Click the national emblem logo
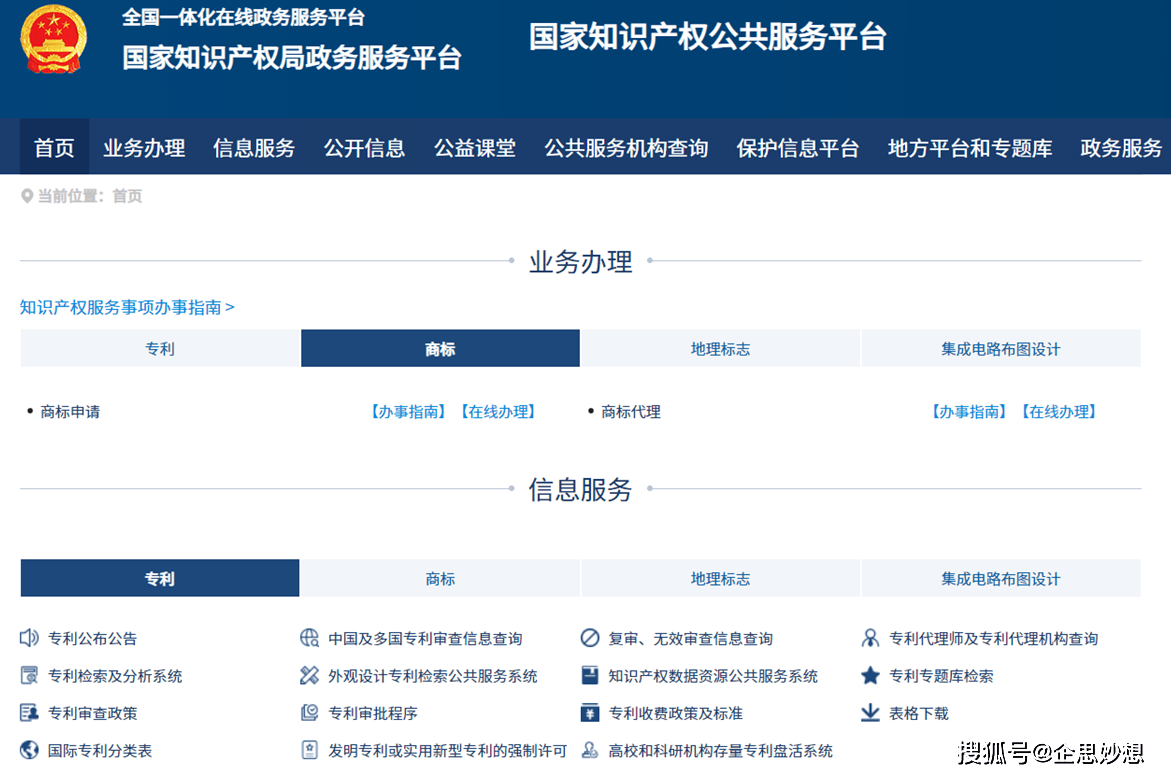1171x778 pixels. click(54, 39)
